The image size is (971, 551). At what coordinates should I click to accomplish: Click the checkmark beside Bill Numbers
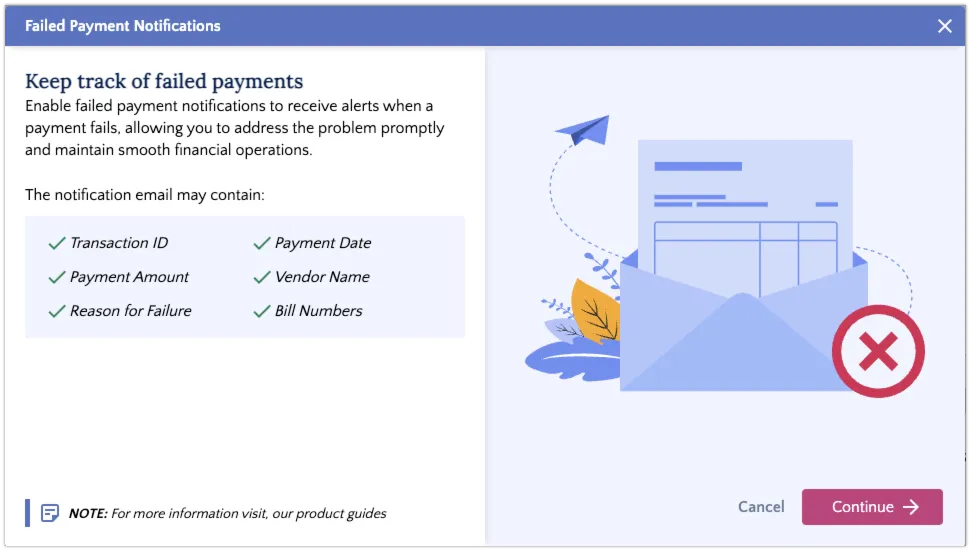coord(262,311)
